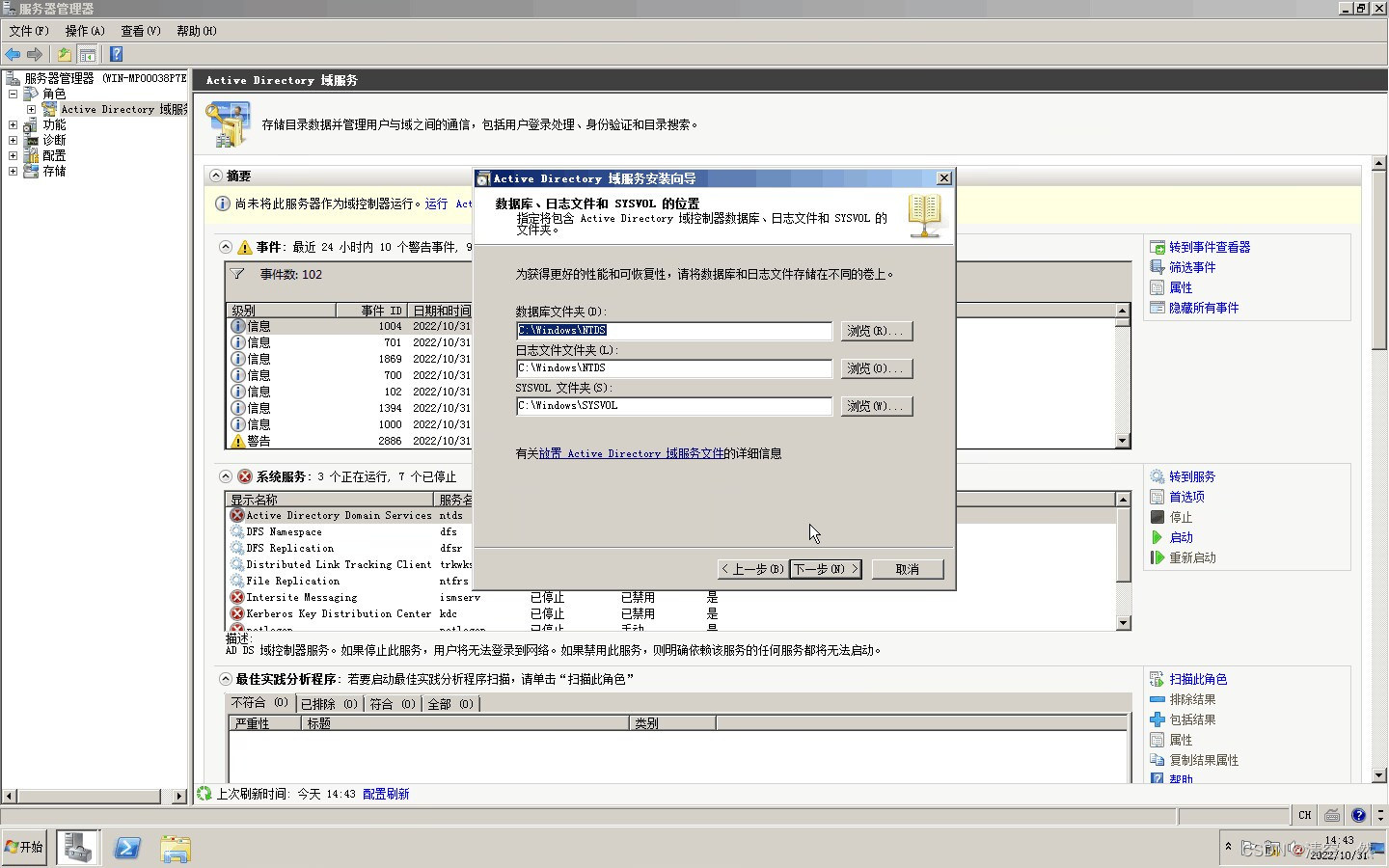Expand the 诊断 tree node
Image resolution: width=1389 pixels, height=868 pixels.
[x=13, y=140]
